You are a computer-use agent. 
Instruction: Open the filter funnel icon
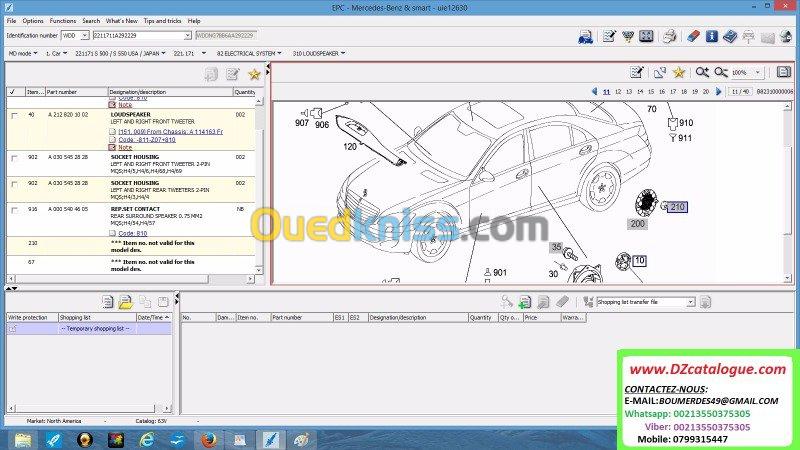(x=628, y=36)
